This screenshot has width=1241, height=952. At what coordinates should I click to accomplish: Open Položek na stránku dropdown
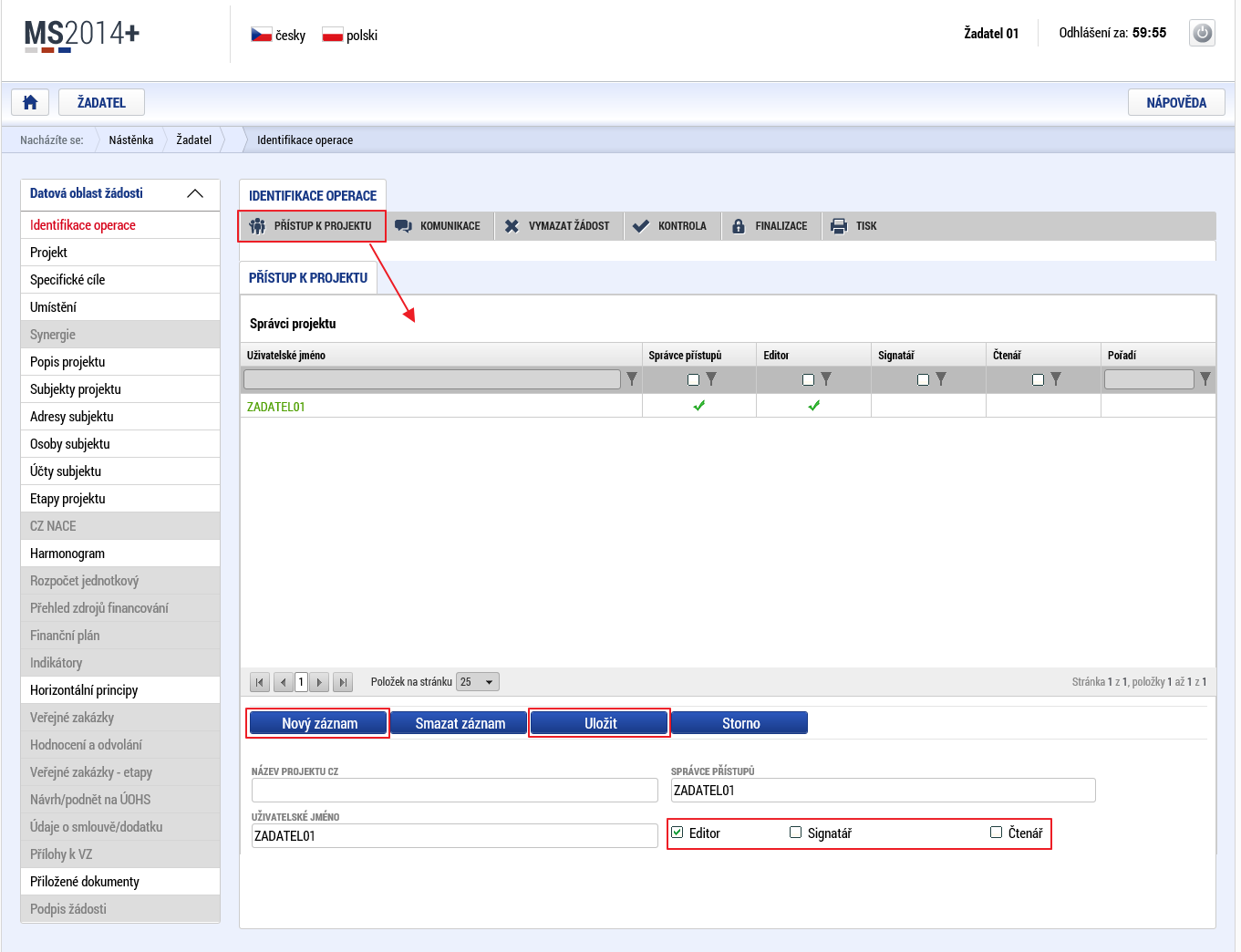point(478,682)
